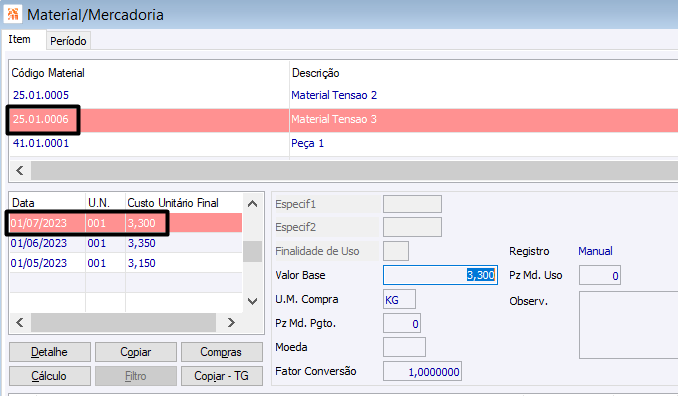Click U.N. column header
The image size is (678, 396).
(x=99, y=203)
